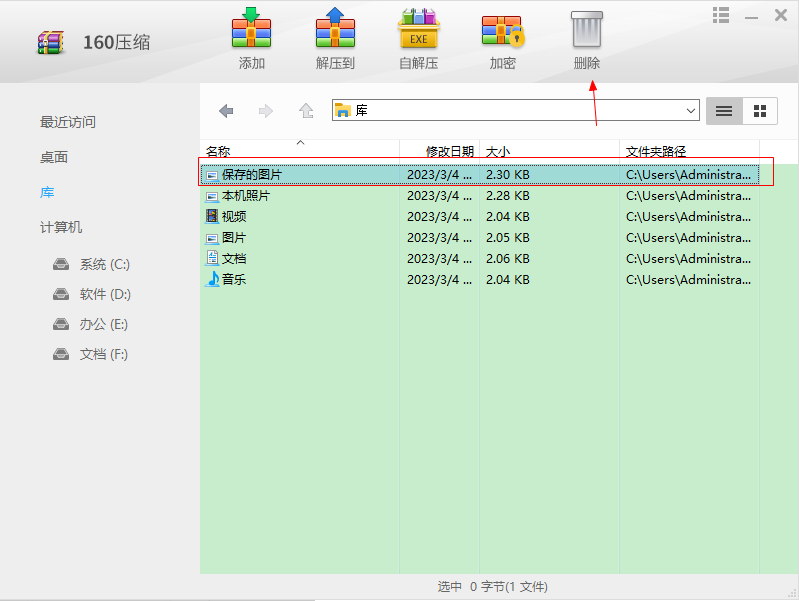The height and width of the screenshot is (601, 799).
Task: Click the status bar 选中 0 字节 text
Action: pyautogui.click(x=492, y=587)
